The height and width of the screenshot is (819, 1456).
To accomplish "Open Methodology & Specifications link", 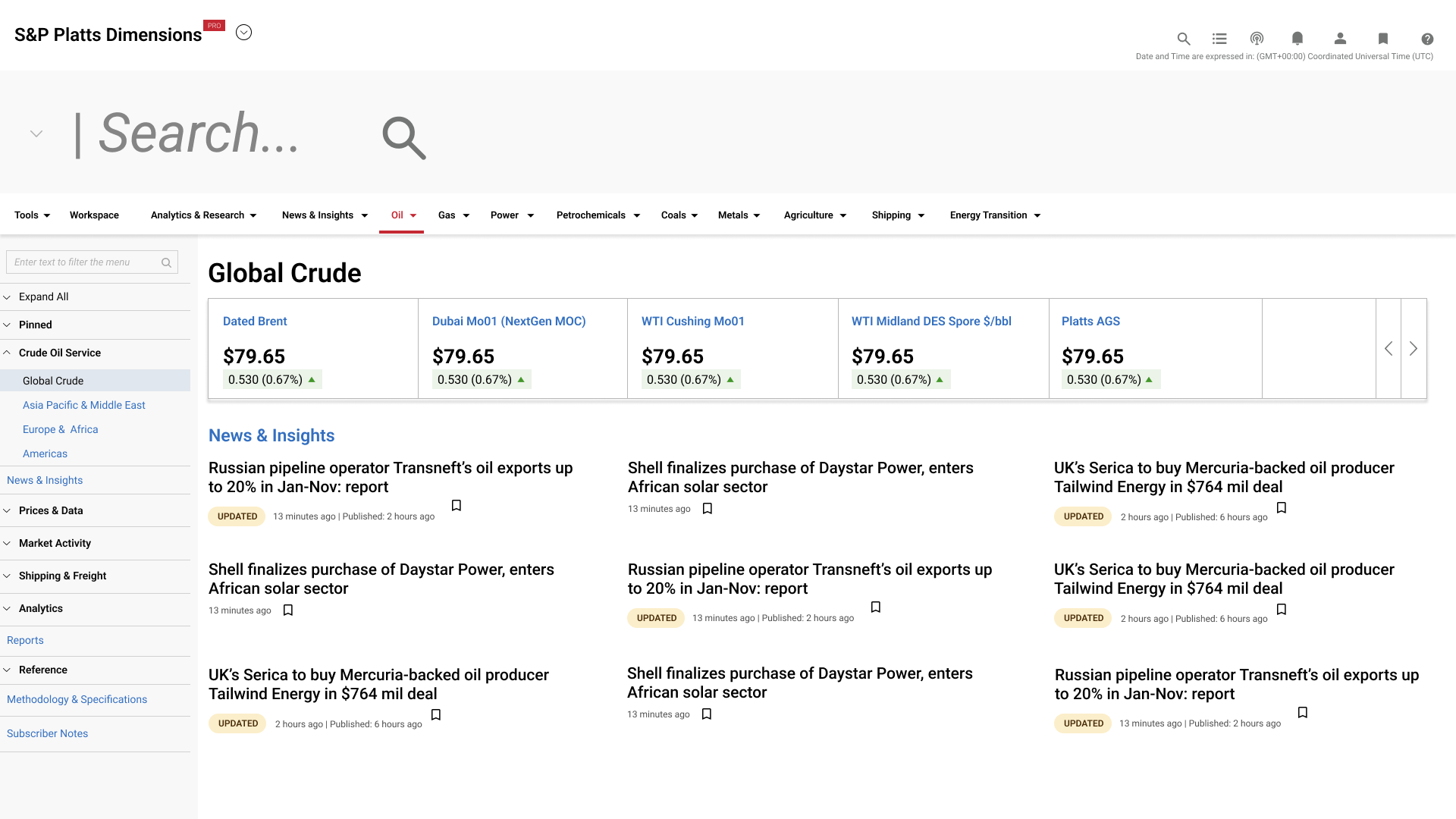I will tap(77, 699).
